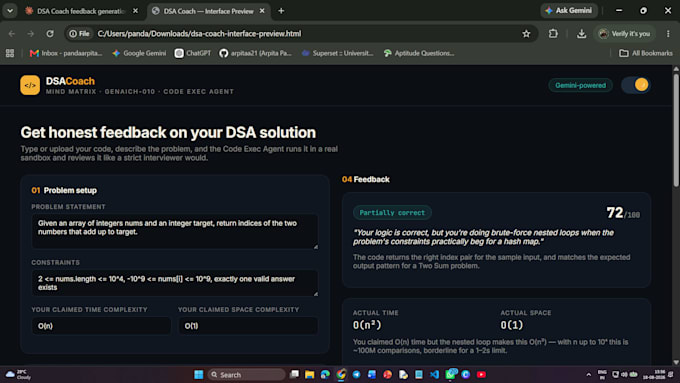Click the page vertical scrollbar thumb
Screen dimensions: 680x383
[676, 130]
